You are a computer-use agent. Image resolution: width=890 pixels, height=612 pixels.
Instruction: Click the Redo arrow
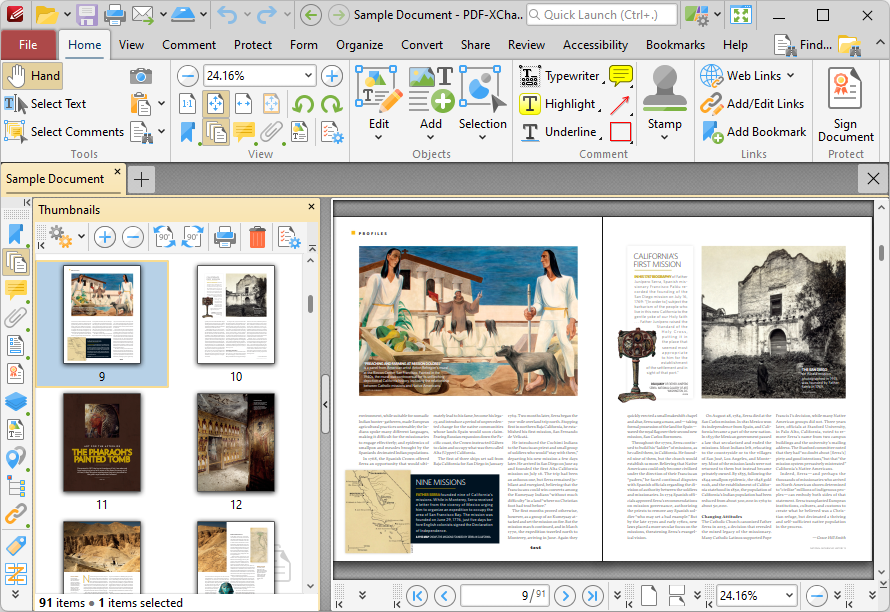coord(267,15)
